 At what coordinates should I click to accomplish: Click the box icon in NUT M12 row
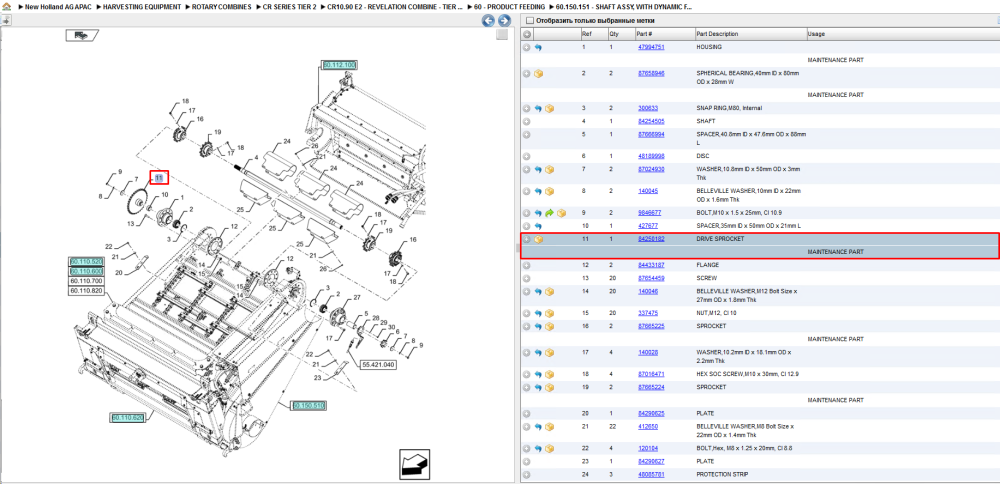(550, 313)
